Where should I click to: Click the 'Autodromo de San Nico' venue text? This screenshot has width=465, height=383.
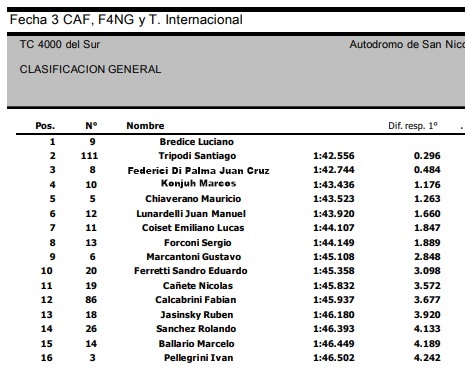[407, 44]
